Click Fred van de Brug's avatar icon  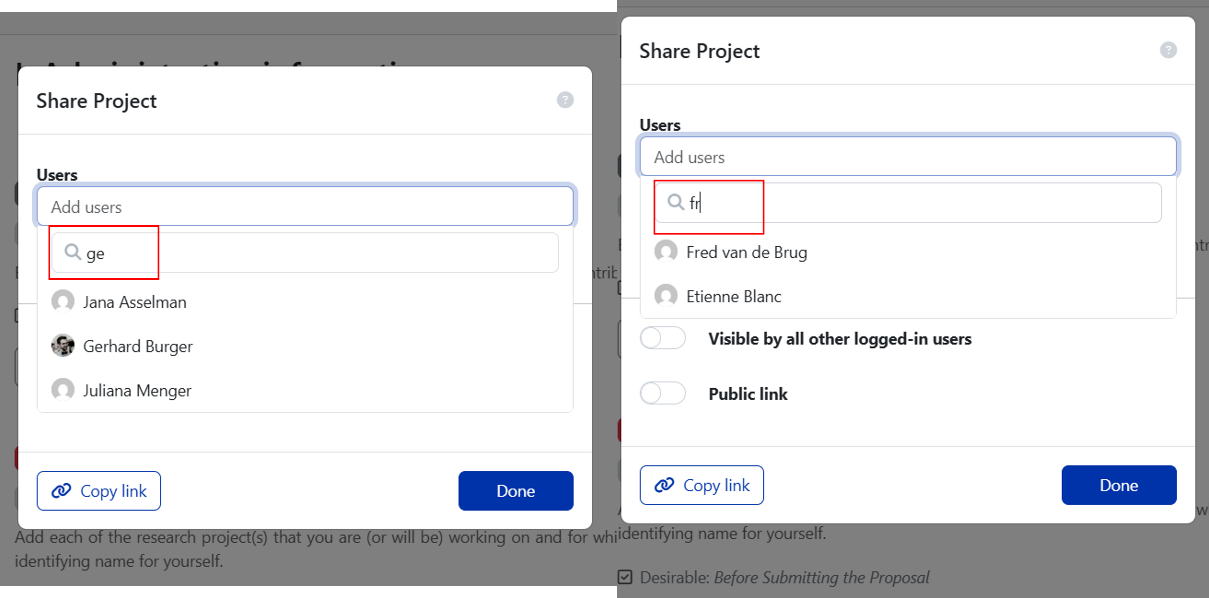coord(666,252)
